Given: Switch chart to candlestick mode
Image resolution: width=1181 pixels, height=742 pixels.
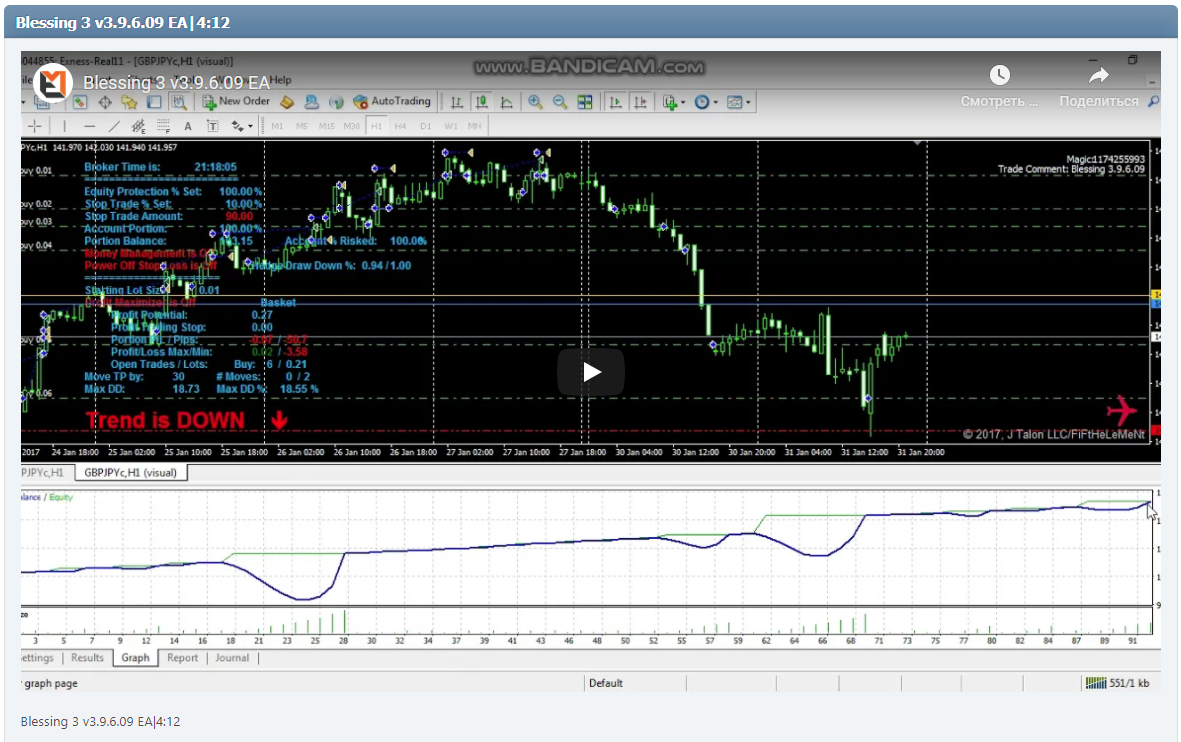Looking at the screenshot, I should click(x=483, y=102).
